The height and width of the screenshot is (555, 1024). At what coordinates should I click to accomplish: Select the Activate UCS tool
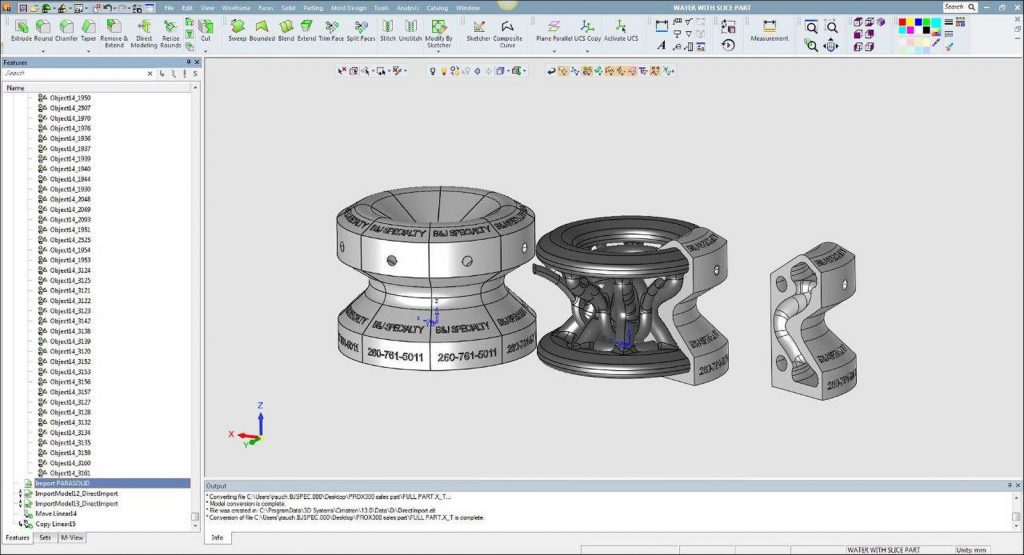620,31
